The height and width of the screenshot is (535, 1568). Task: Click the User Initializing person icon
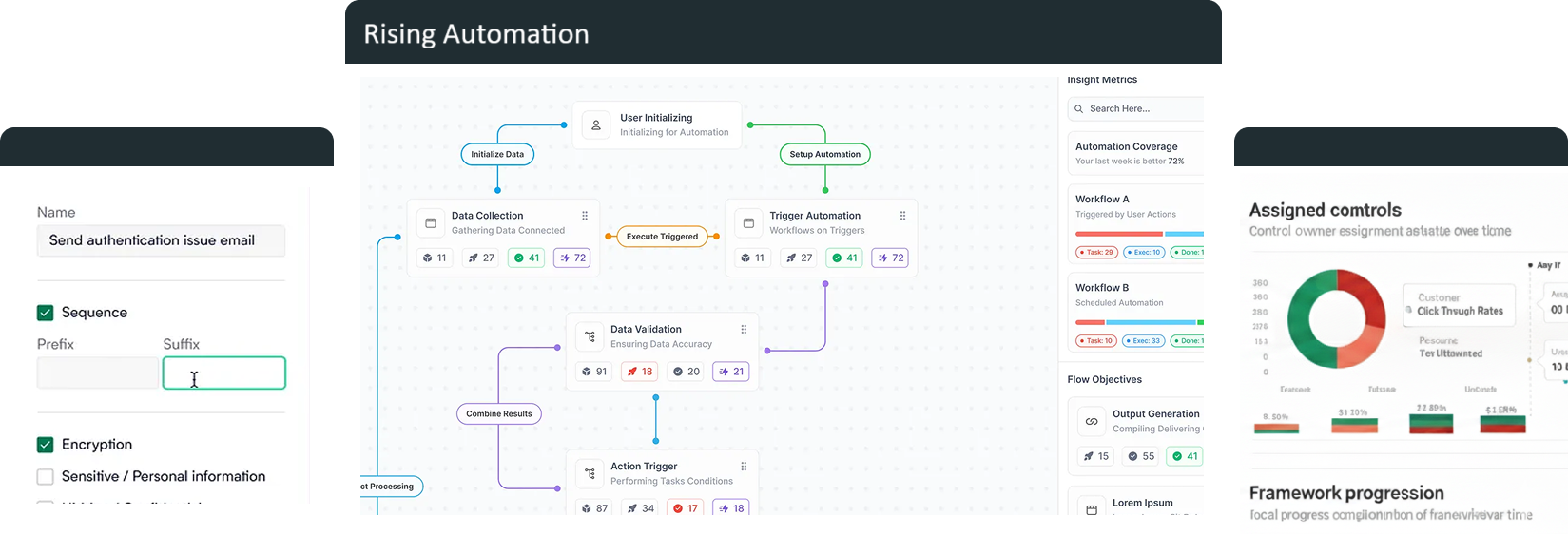point(596,125)
